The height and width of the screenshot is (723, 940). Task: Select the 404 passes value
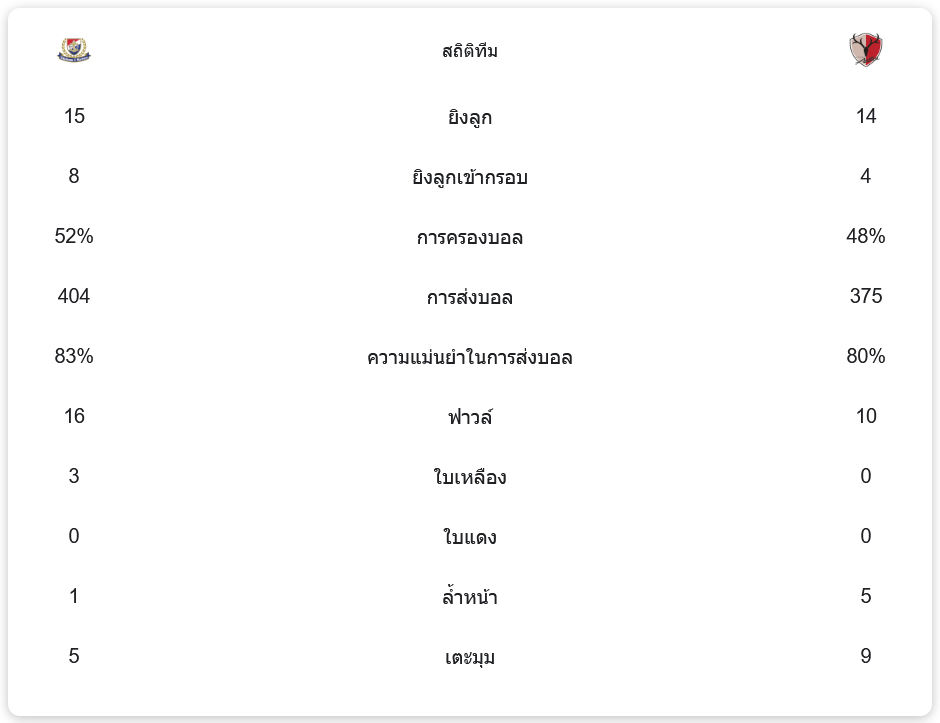tap(74, 296)
